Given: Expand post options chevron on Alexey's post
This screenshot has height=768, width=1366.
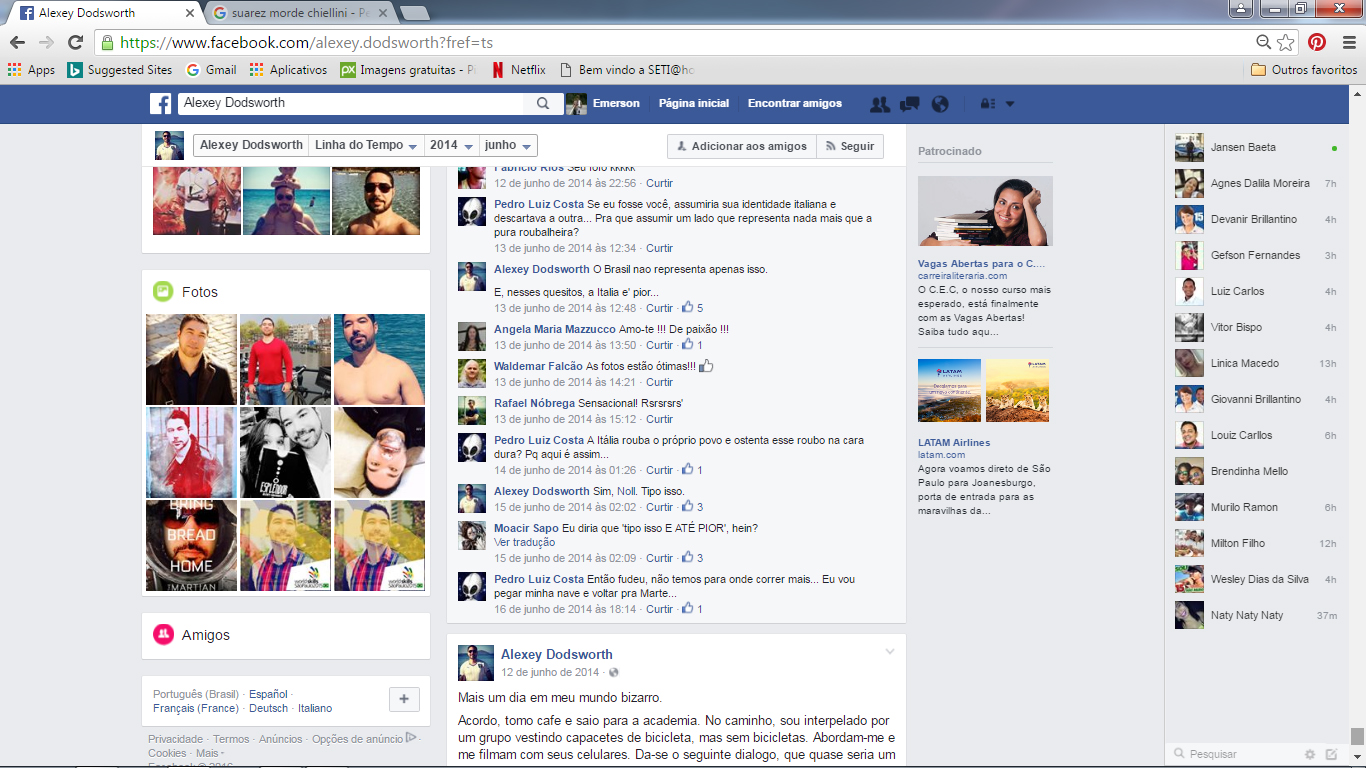Looking at the screenshot, I should click(889, 652).
